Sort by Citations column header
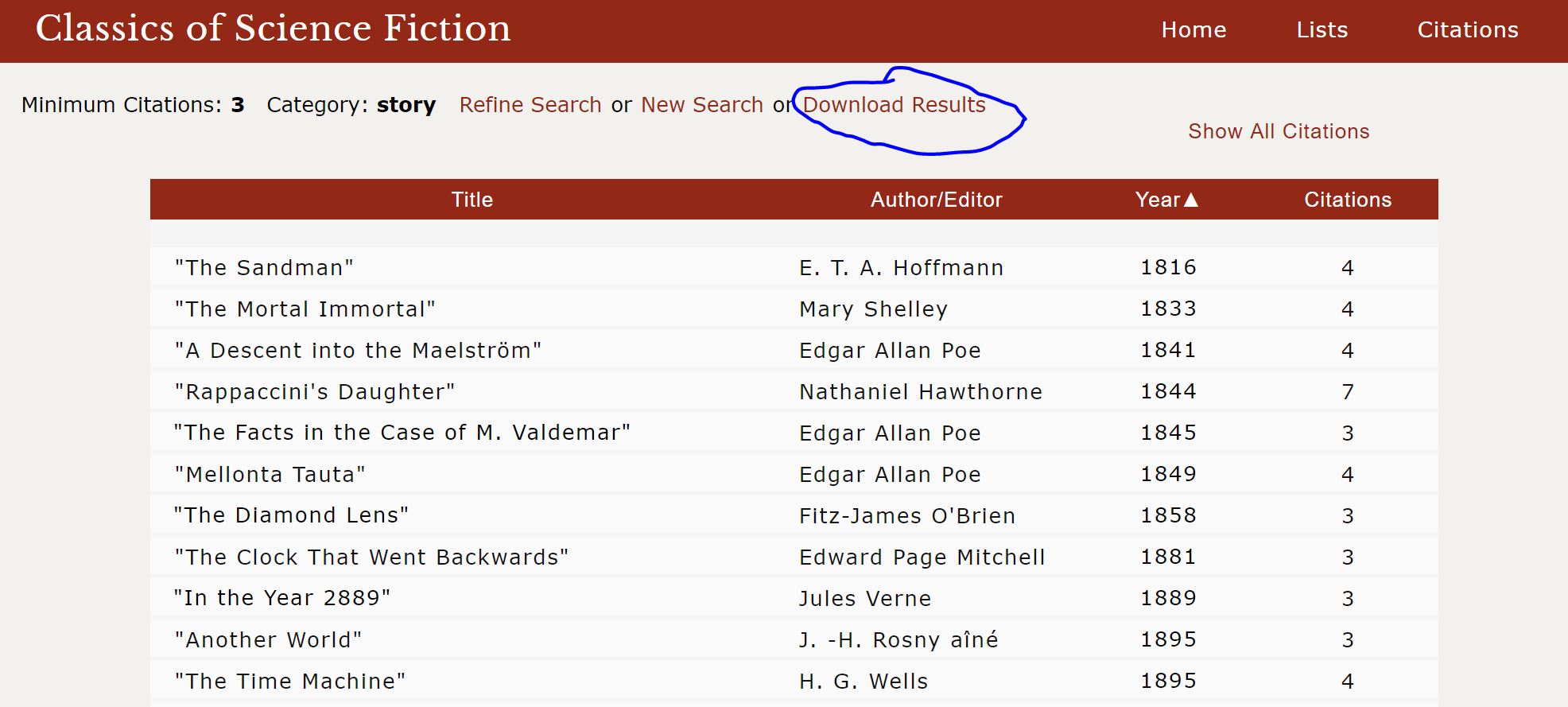This screenshot has width=1568, height=707. [x=1347, y=200]
